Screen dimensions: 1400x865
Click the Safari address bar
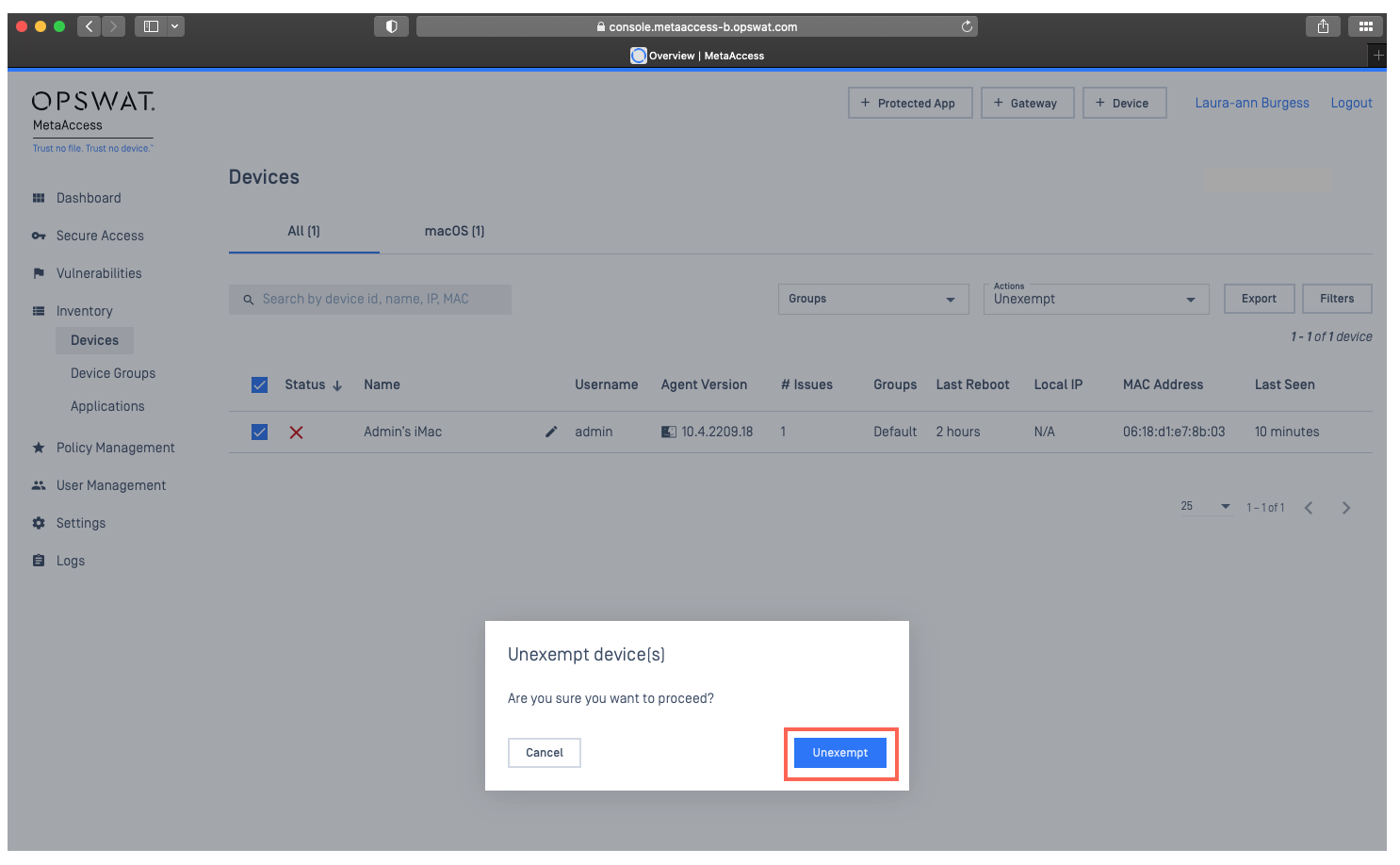tap(697, 26)
